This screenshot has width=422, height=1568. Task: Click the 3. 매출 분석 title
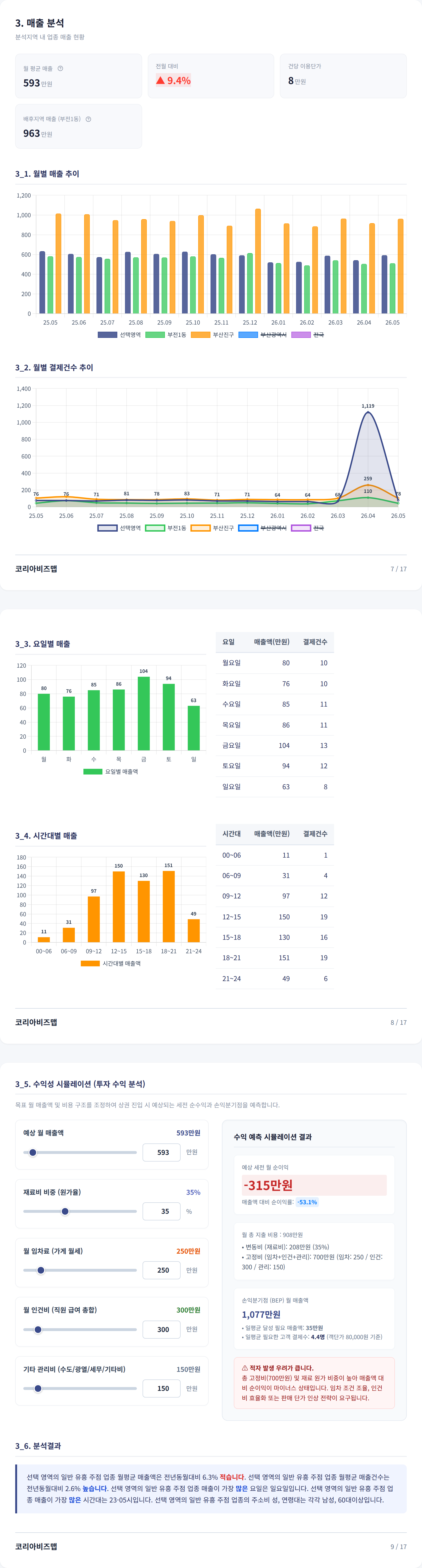[x=40, y=23]
